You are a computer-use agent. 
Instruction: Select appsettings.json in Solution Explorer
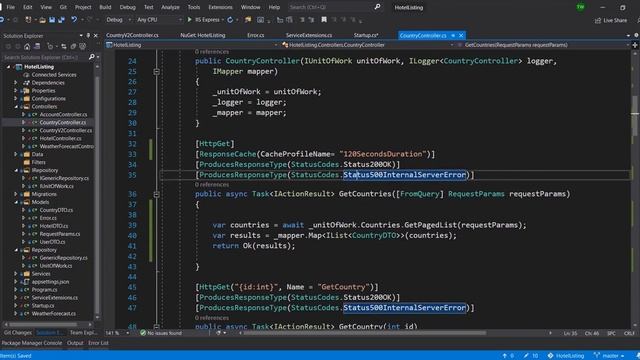coord(50,282)
